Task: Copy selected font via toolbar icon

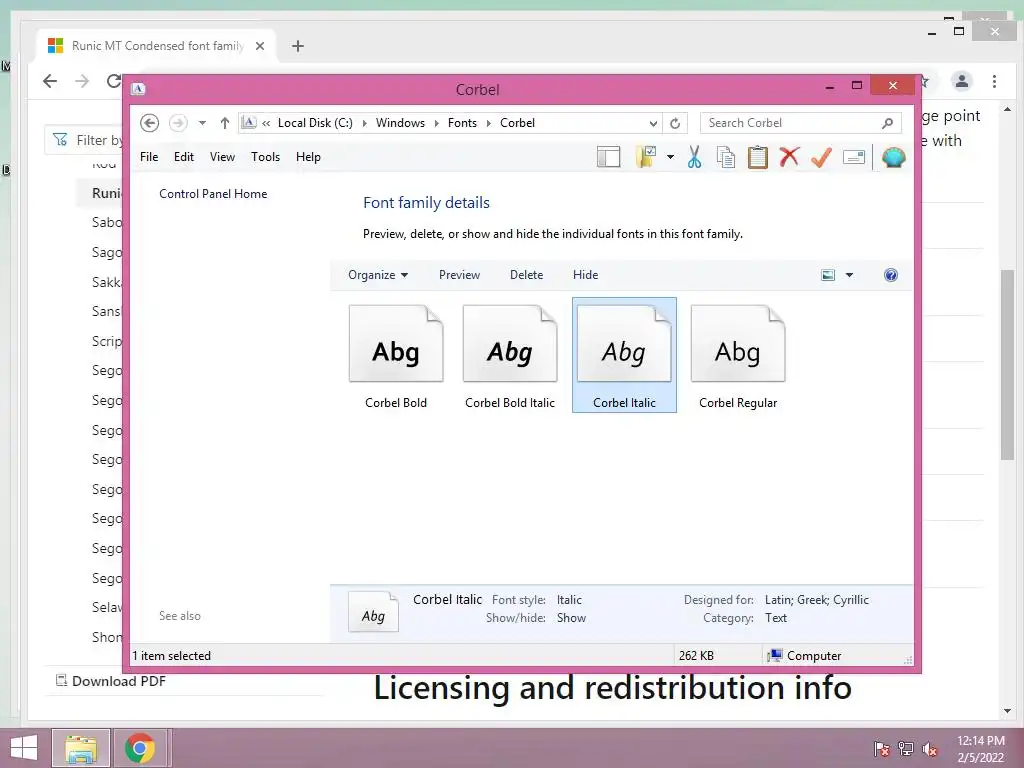Action: pyautogui.click(x=726, y=157)
